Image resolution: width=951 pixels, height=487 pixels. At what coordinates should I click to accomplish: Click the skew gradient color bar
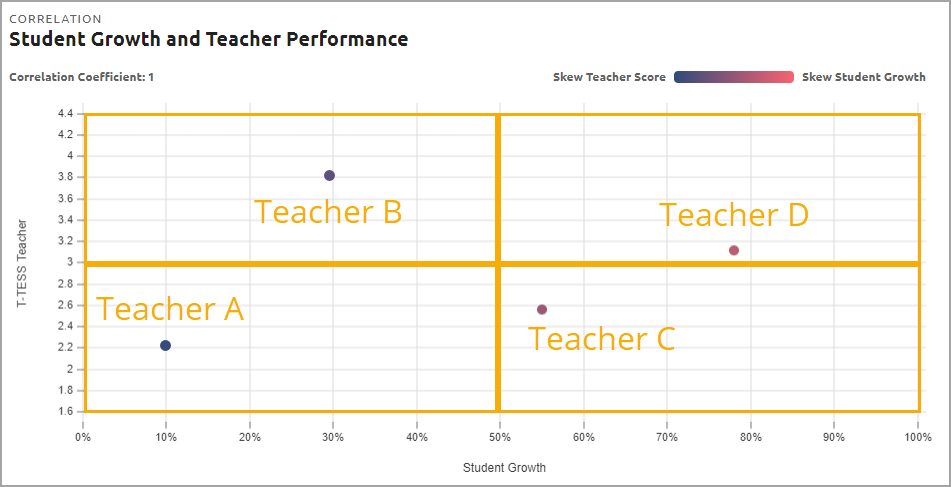(x=734, y=77)
